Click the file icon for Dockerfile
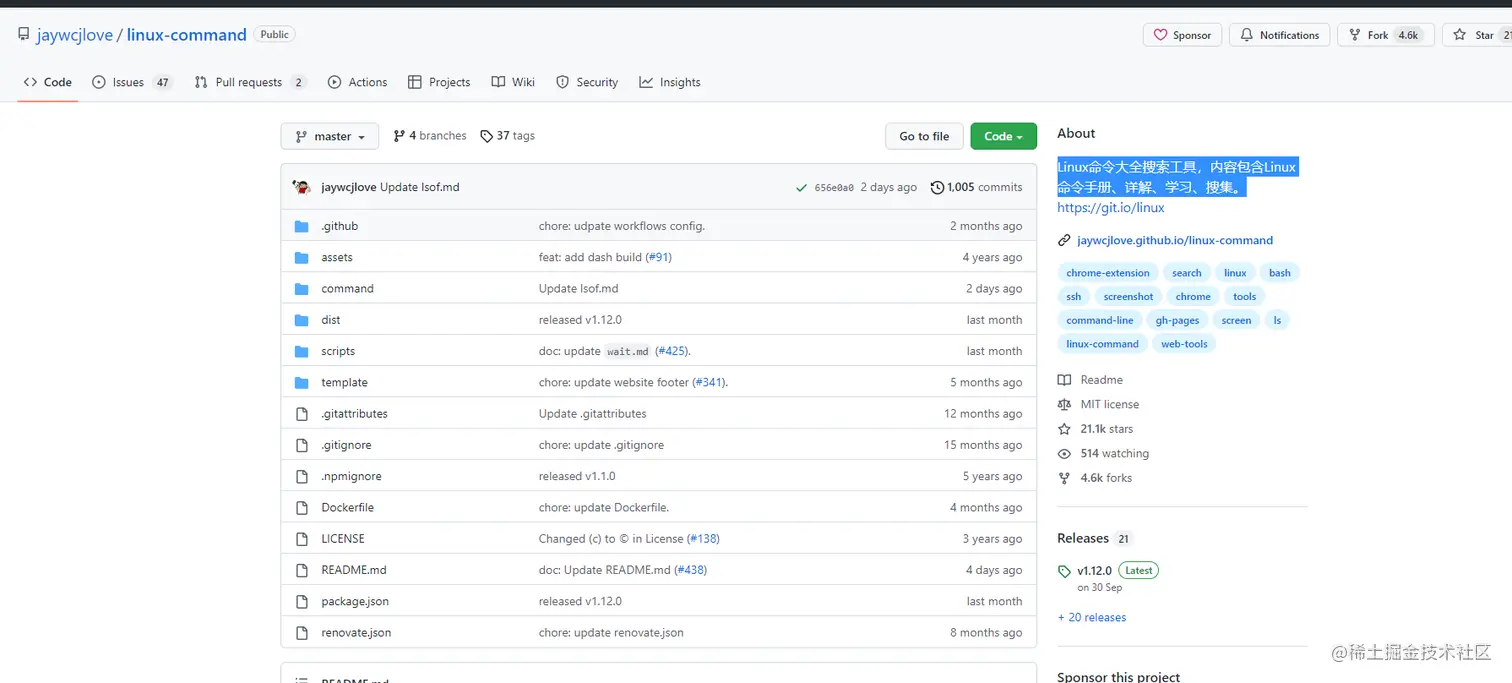Screen dimensions: 1512x683 (302, 507)
